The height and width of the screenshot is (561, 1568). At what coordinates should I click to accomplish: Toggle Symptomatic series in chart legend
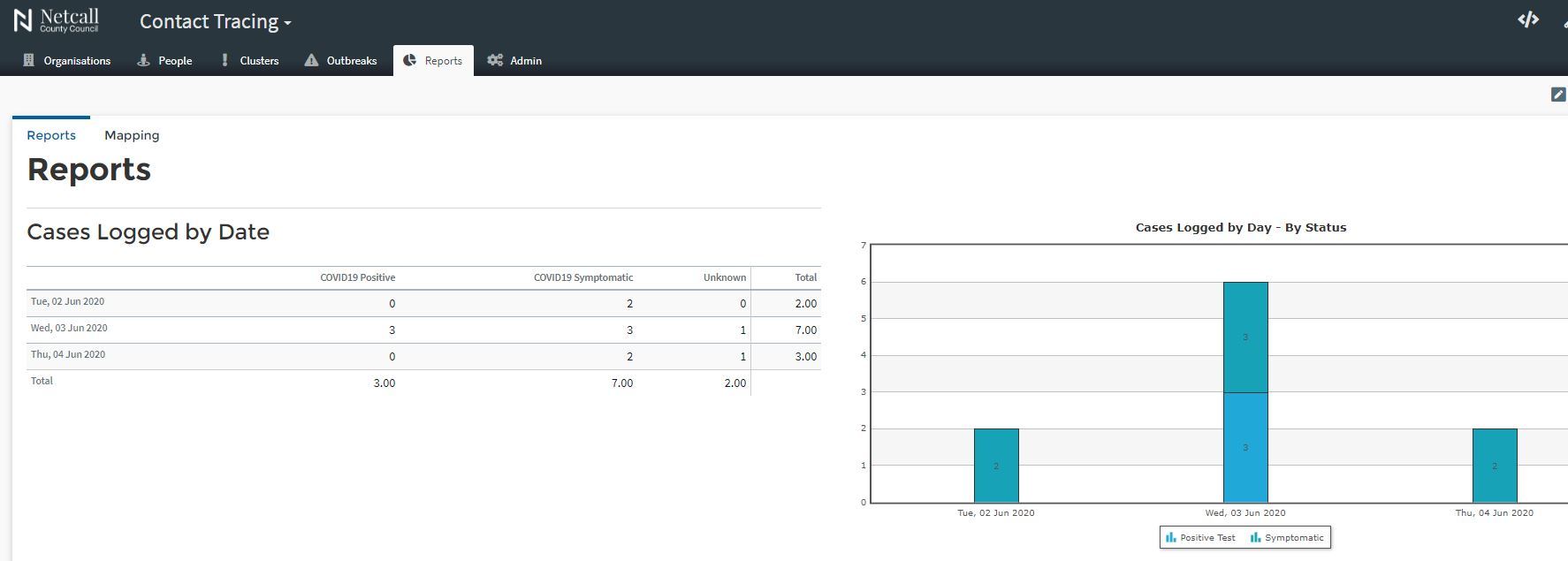(1287, 537)
